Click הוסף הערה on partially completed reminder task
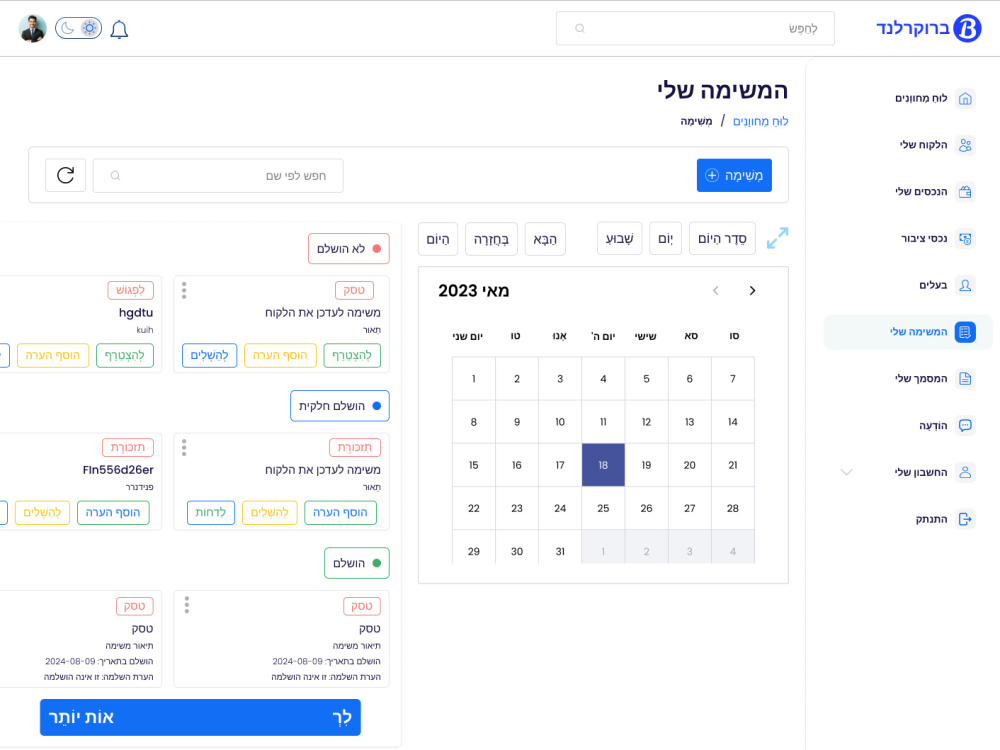The image size is (1000, 750). coord(341,513)
